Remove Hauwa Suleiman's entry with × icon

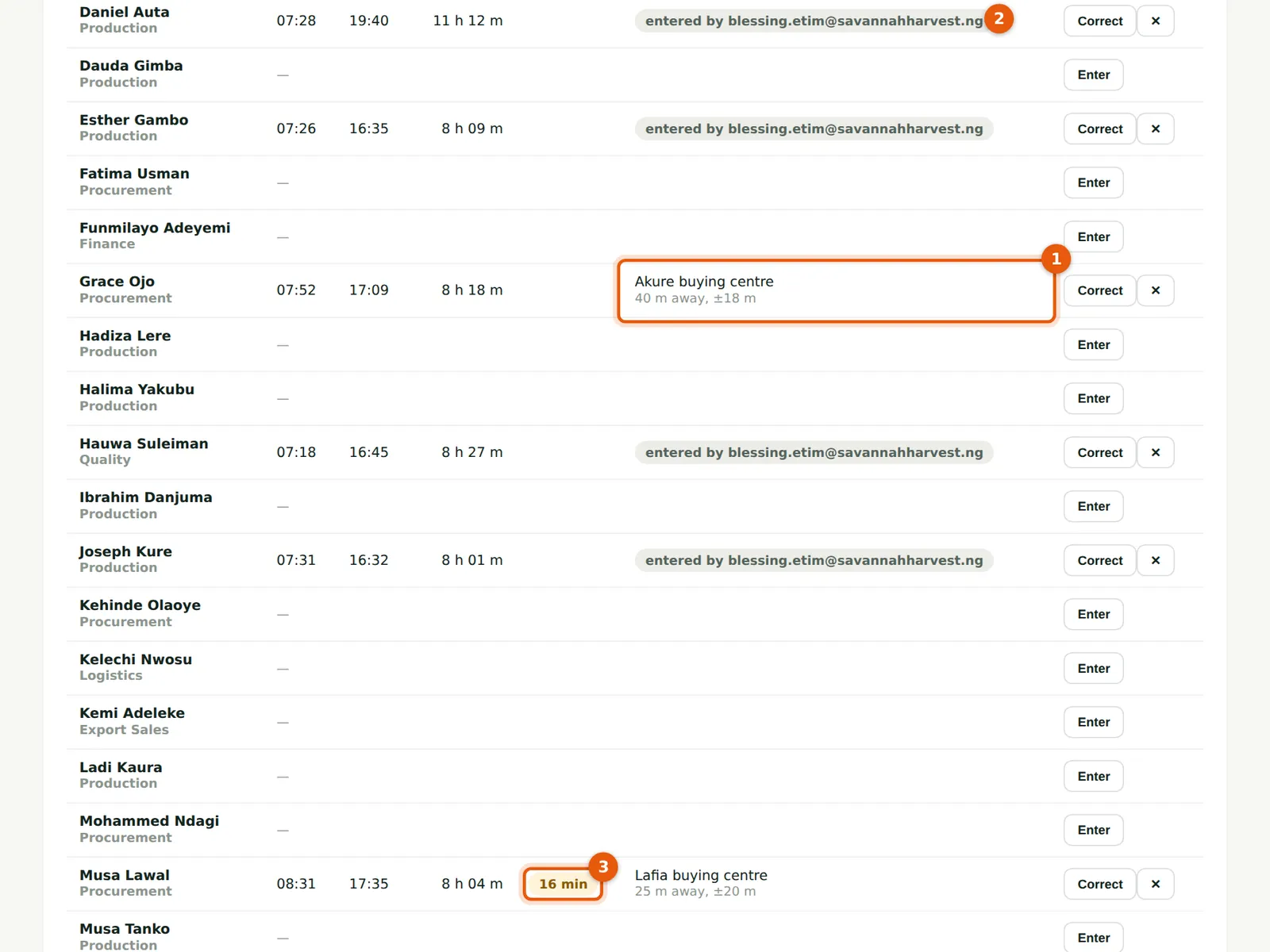[1155, 452]
